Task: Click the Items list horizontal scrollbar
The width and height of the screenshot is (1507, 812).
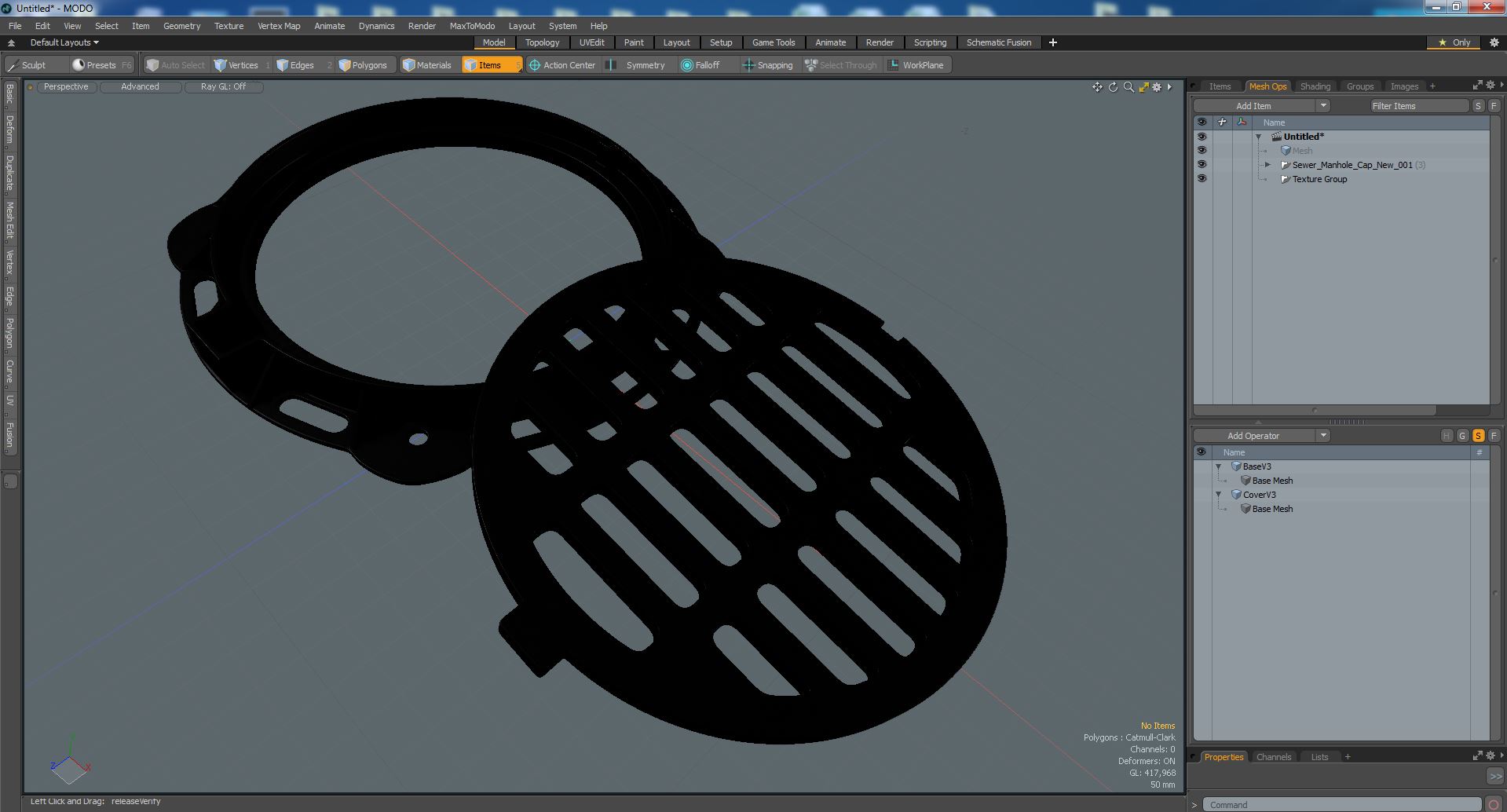Action: point(1315,410)
